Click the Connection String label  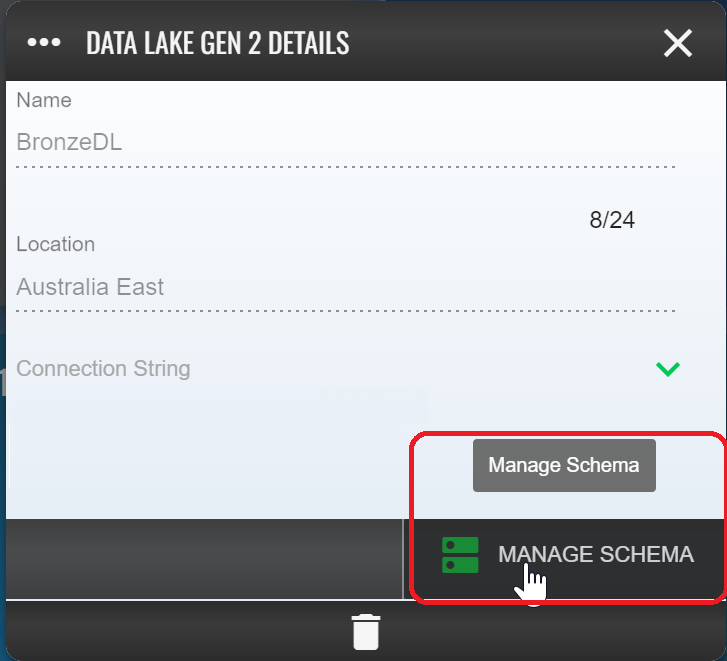point(103,369)
